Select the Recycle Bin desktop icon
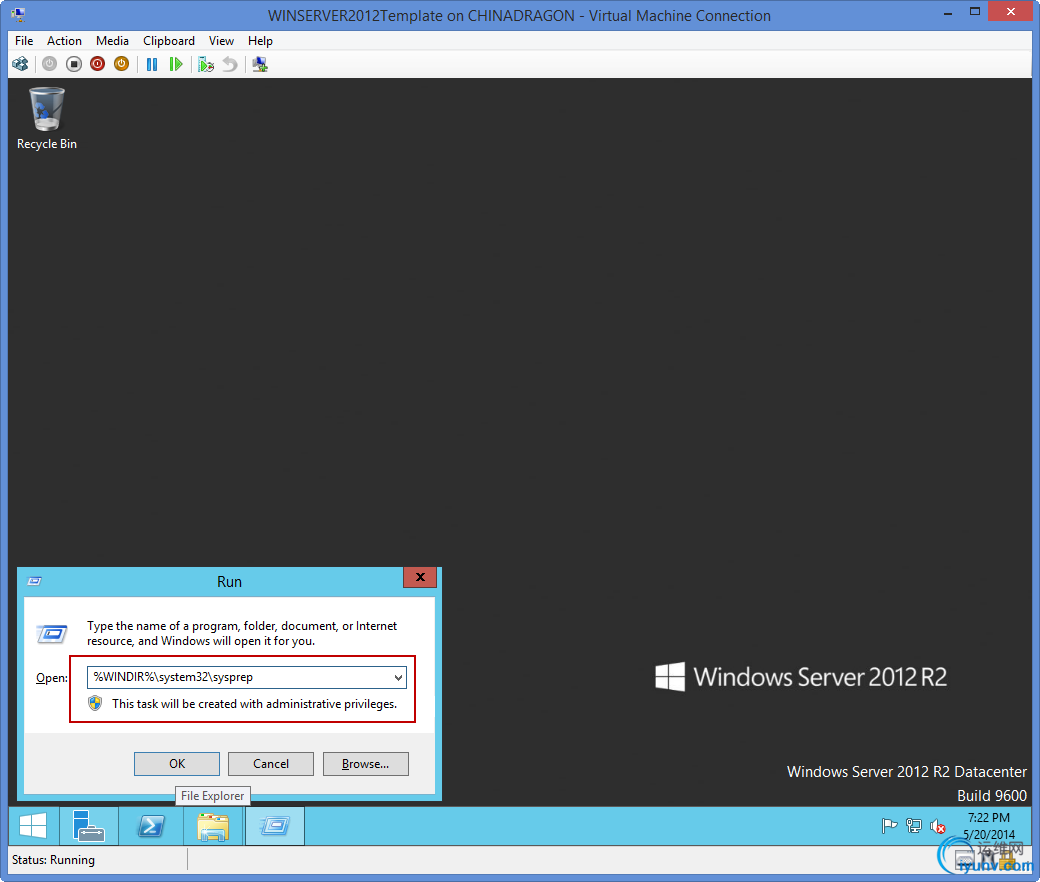Image resolution: width=1040 pixels, height=882 pixels. [46, 119]
